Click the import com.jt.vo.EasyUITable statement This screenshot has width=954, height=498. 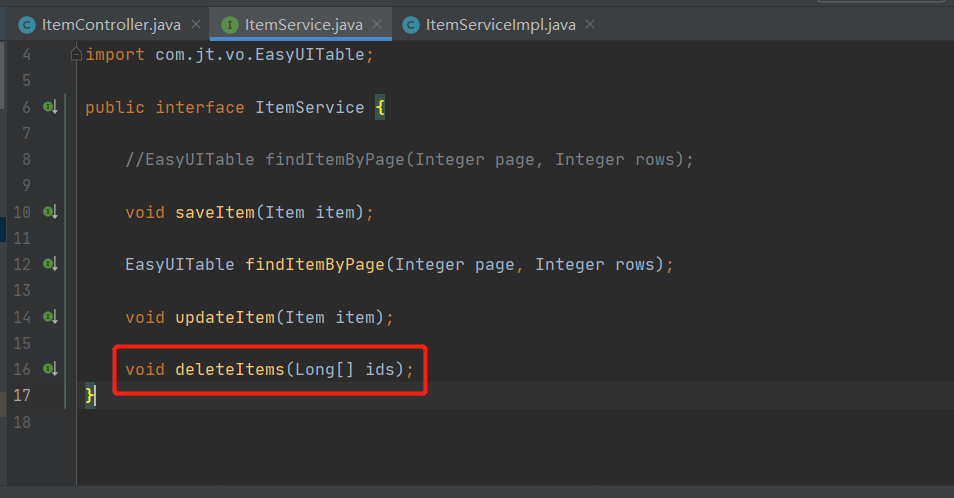(x=229, y=55)
